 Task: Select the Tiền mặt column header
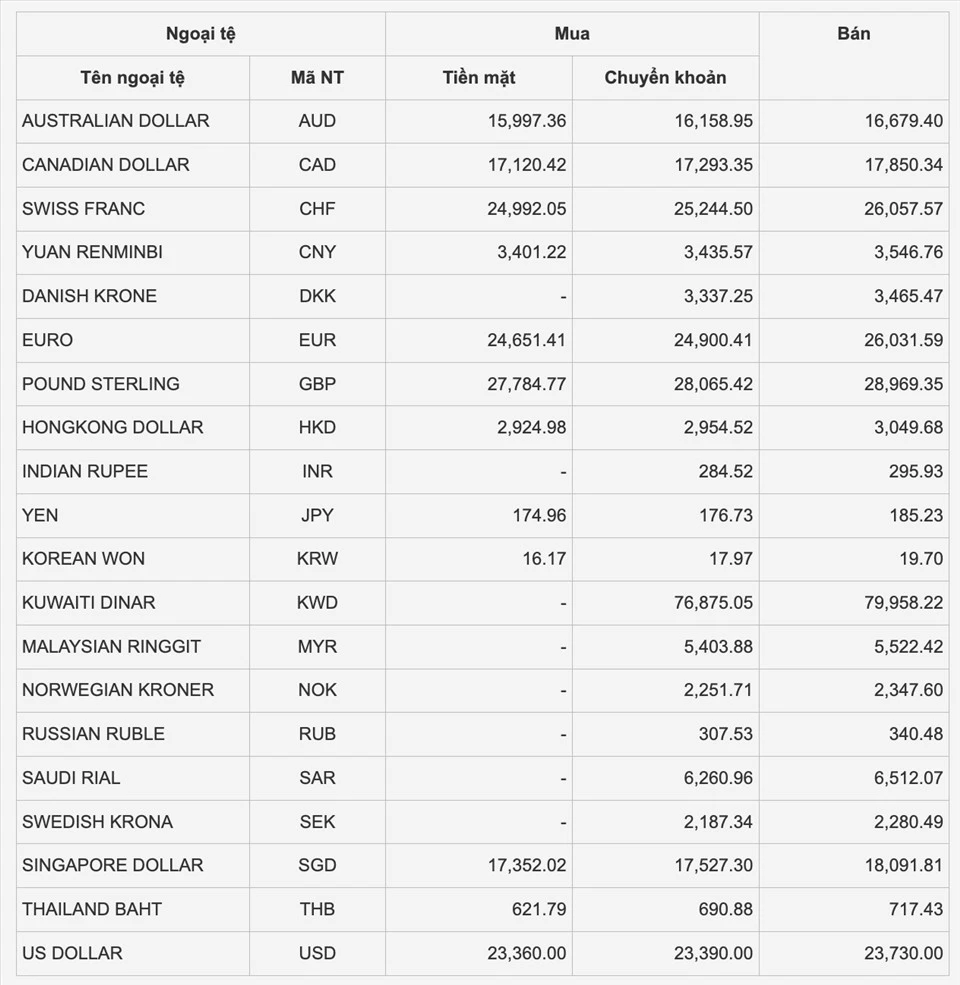click(x=479, y=78)
